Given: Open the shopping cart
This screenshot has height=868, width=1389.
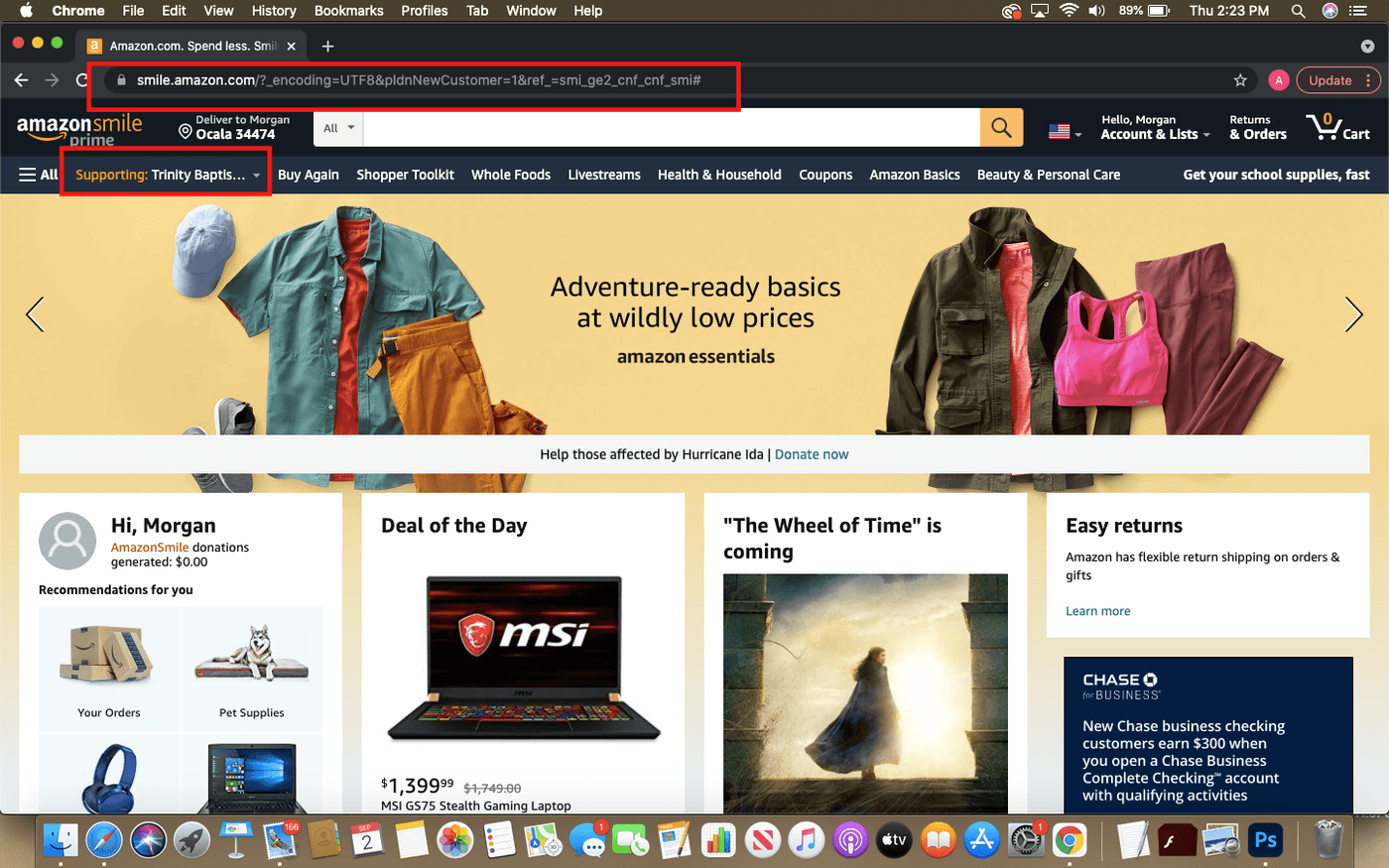Looking at the screenshot, I should [x=1337, y=128].
